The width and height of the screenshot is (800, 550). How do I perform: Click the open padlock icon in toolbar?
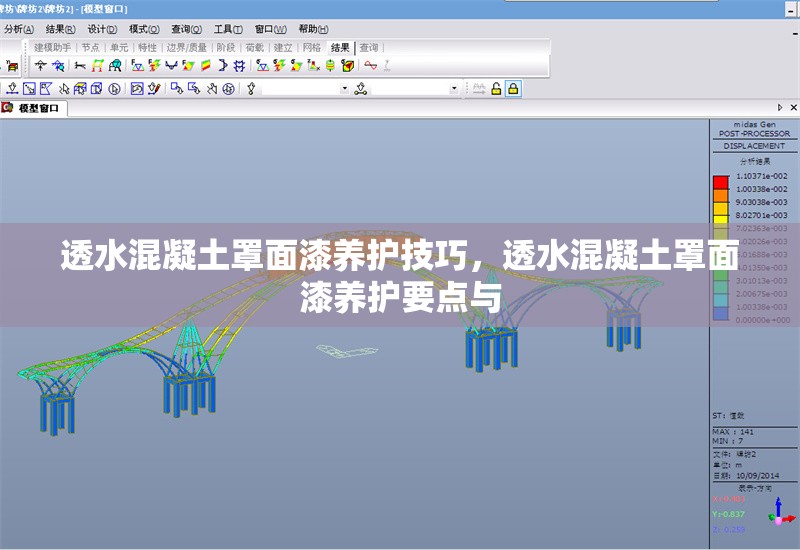tap(496, 89)
